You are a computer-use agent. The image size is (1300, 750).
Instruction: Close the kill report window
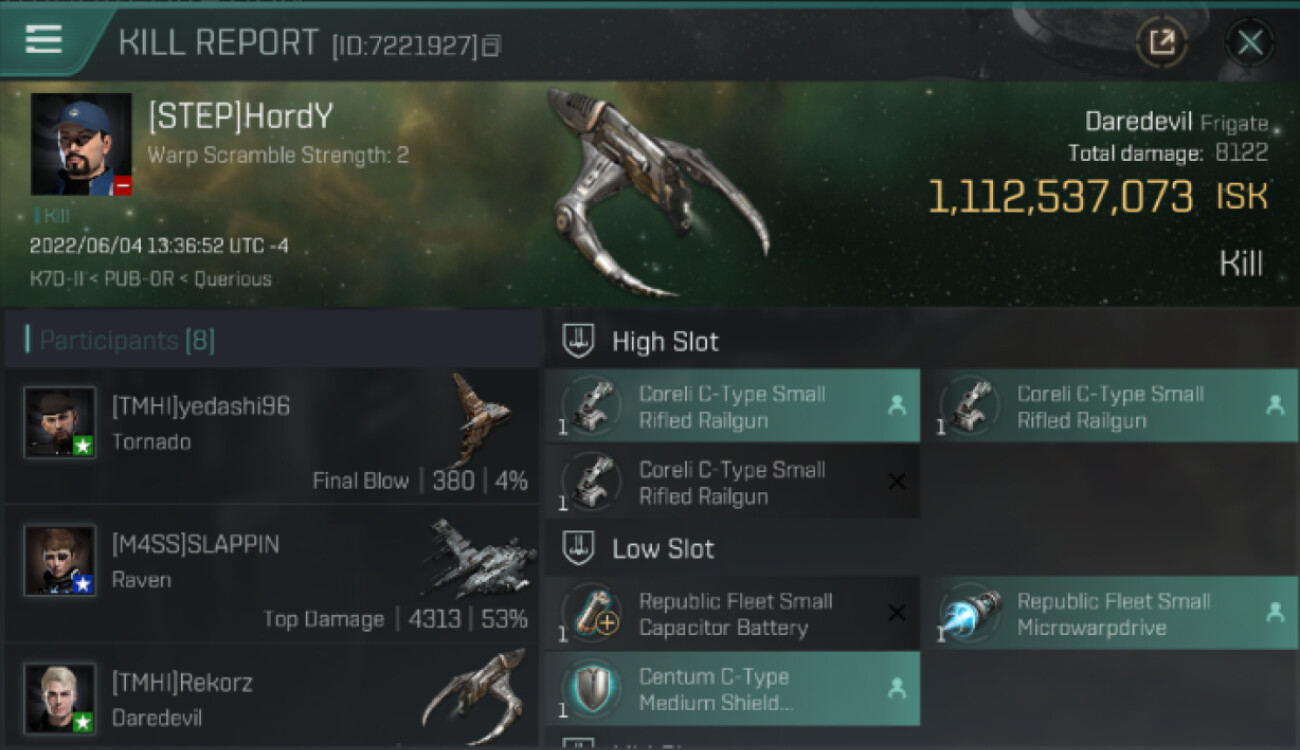point(1250,42)
